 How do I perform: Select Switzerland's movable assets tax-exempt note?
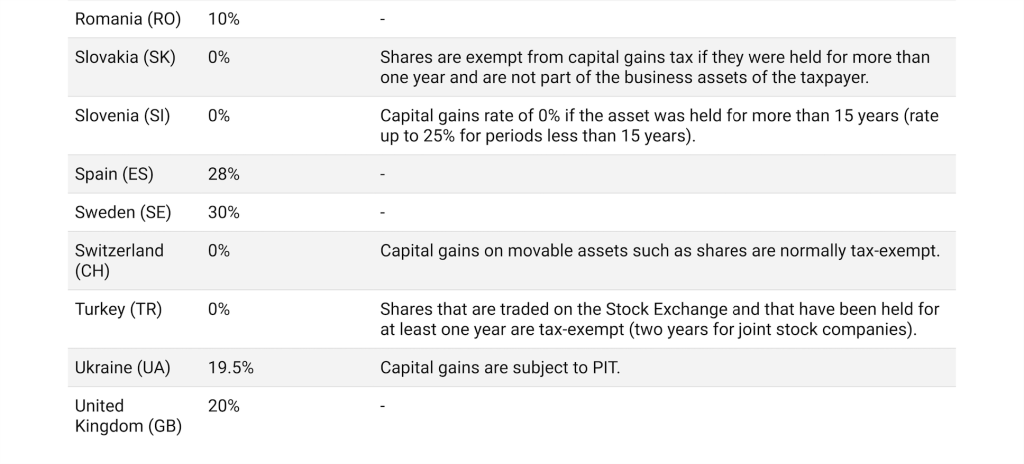[660, 250]
